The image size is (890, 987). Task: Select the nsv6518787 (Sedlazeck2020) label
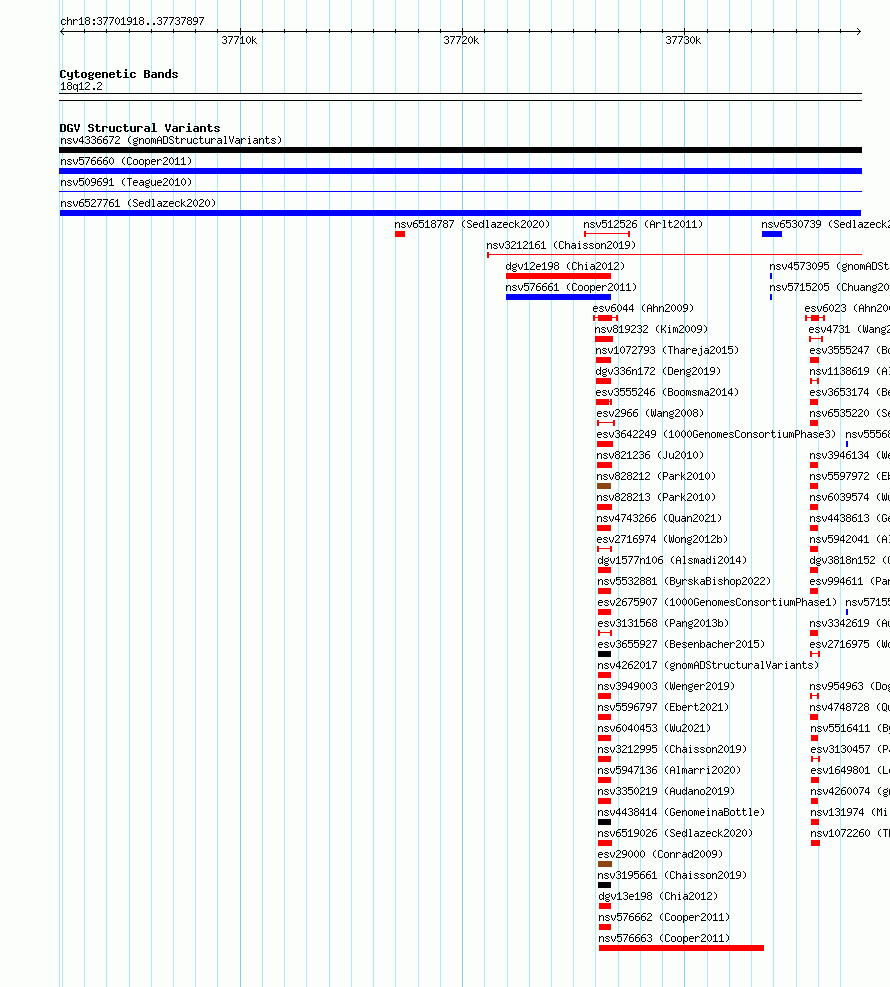tap(472, 224)
